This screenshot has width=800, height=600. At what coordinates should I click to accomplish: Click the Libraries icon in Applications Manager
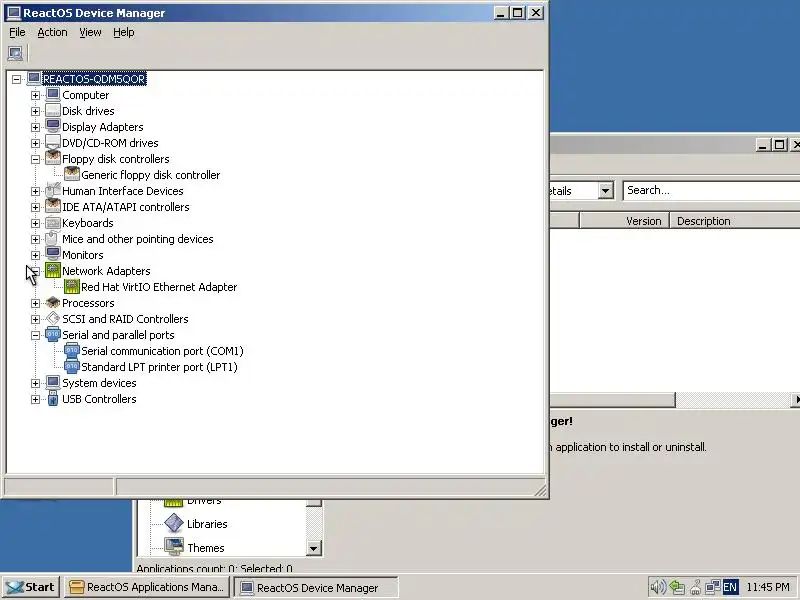coord(174,523)
